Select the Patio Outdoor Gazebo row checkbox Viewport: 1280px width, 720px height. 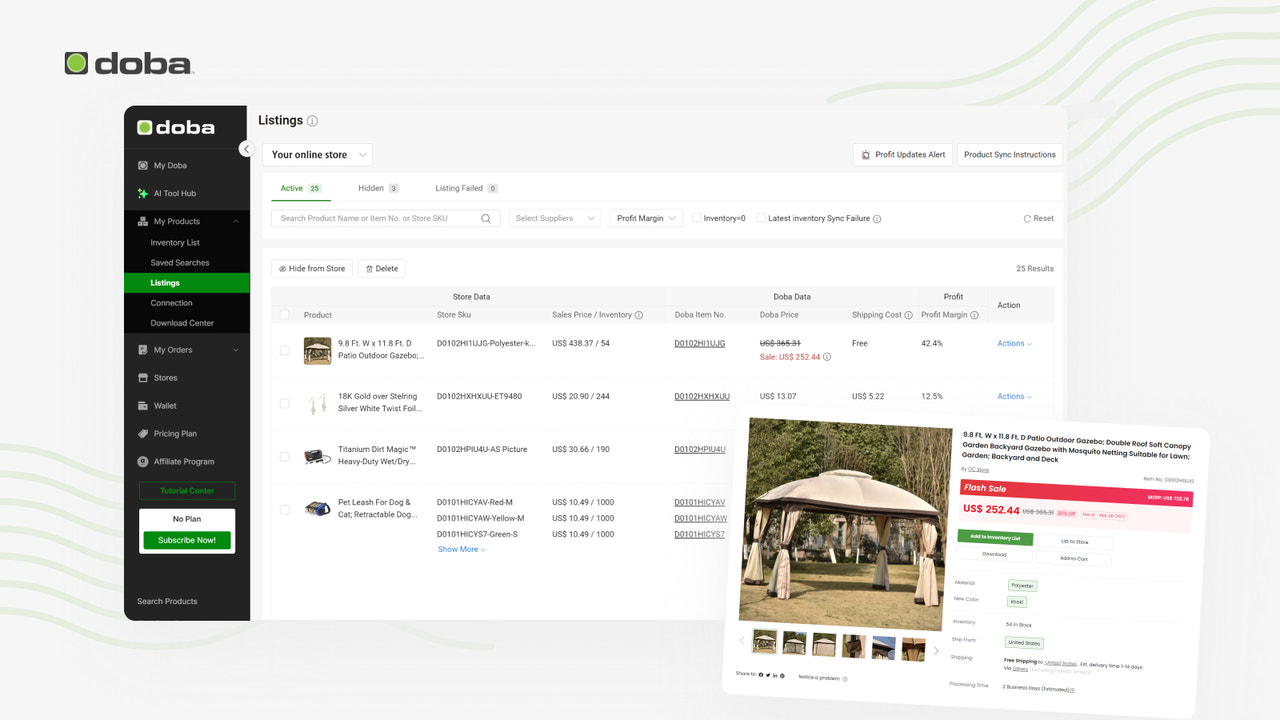285,350
